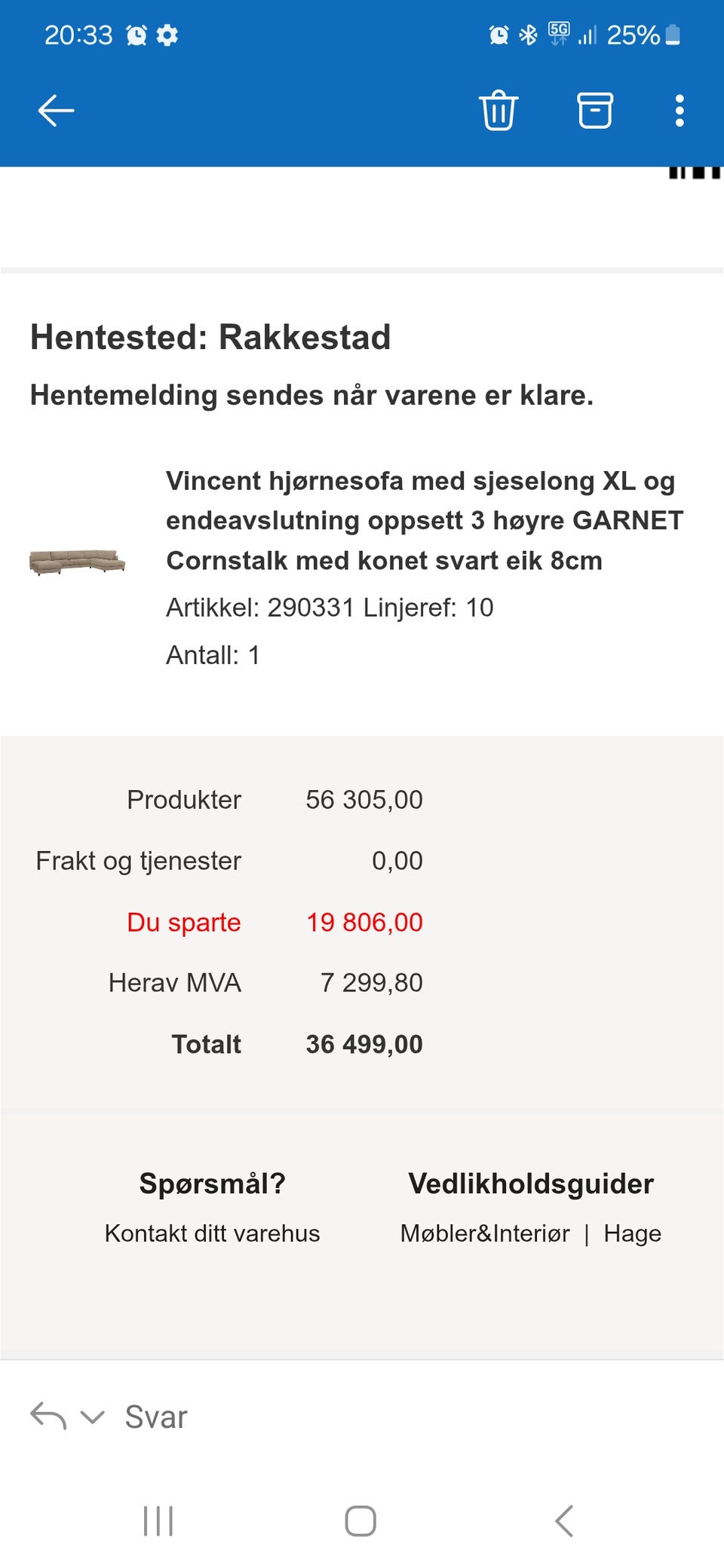Expand reply options chevron next to Svar
The height and width of the screenshot is (1568, 724).
92,1417
